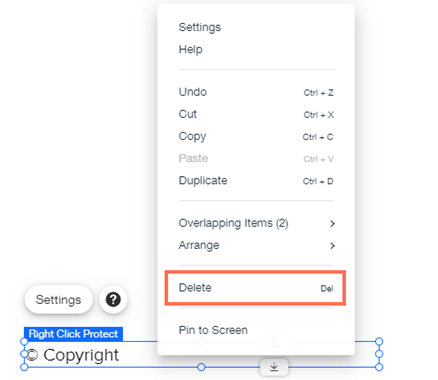Click the bottom-center resize handle circle
Image resolution: width=438 pixels, height=380 pixels.
click(201, 367)
